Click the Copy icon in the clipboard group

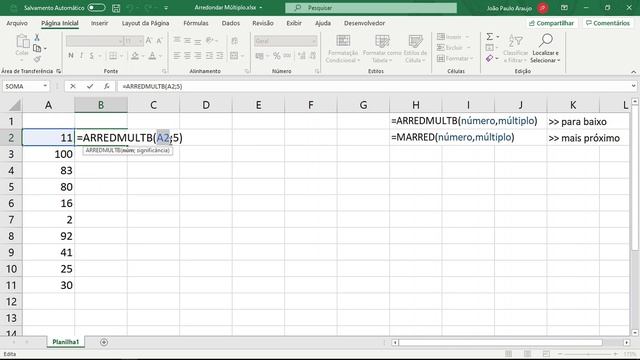(37, 49)
